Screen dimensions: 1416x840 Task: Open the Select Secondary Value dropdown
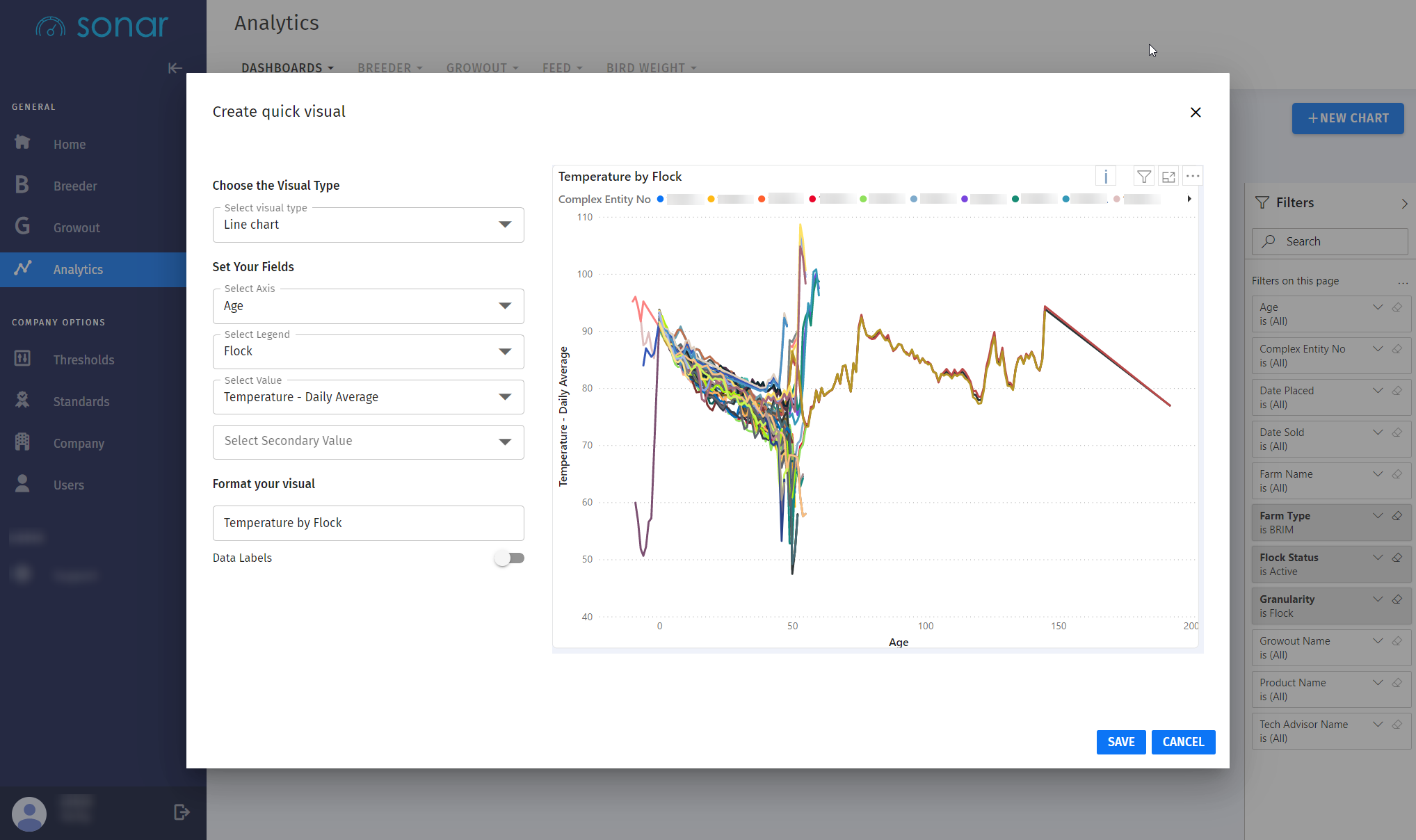point(368,442)
